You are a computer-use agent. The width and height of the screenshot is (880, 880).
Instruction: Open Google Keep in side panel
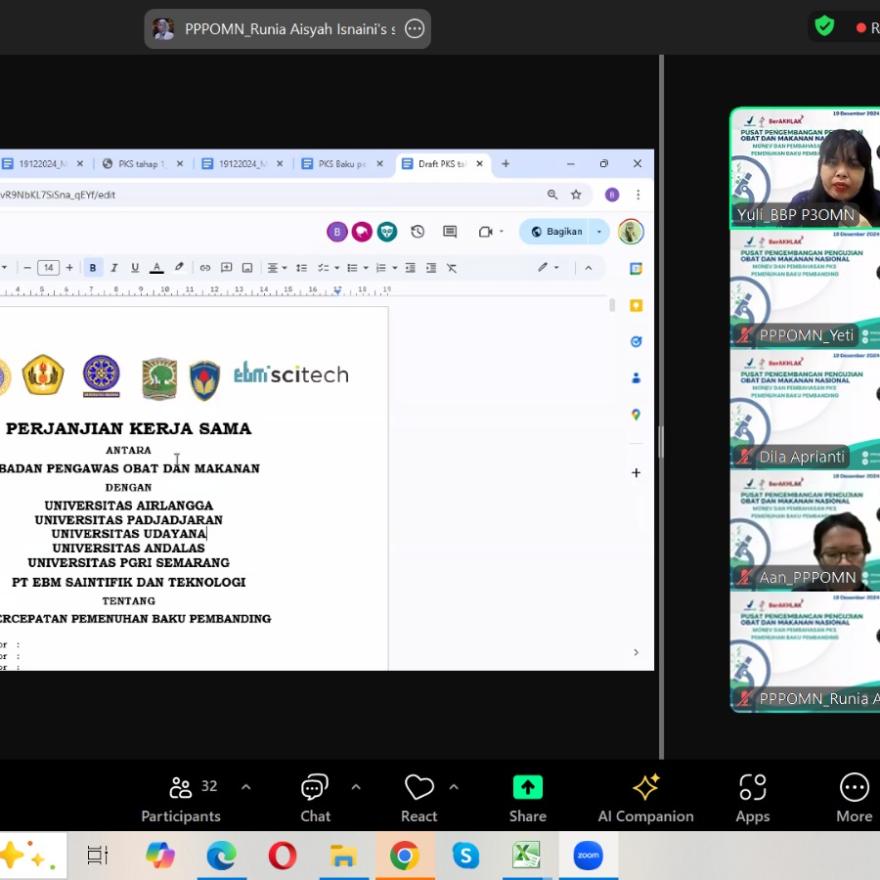tap(636, 305)
